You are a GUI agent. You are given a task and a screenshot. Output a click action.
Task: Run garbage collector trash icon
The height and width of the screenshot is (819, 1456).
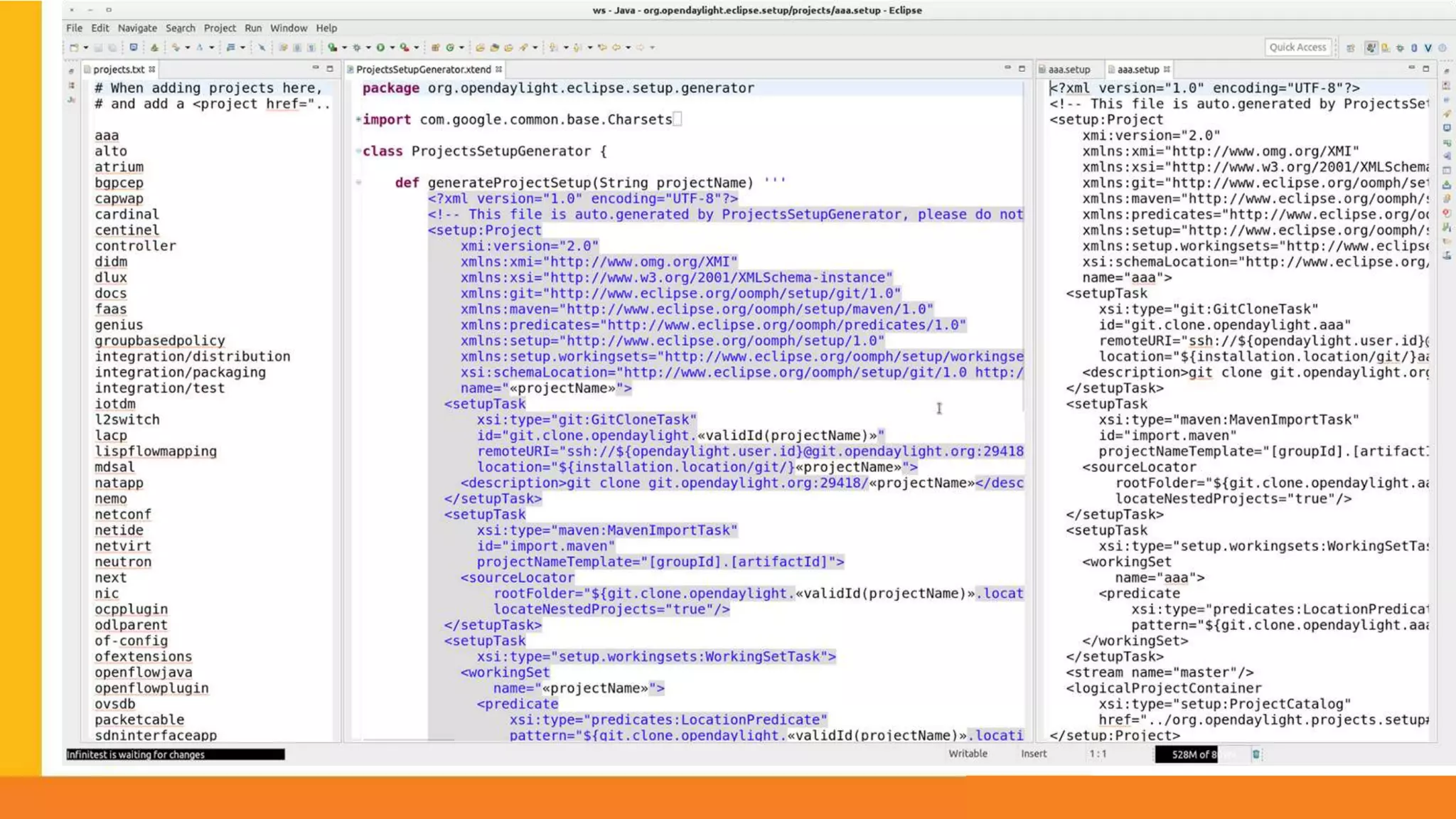pos(1256,754)
